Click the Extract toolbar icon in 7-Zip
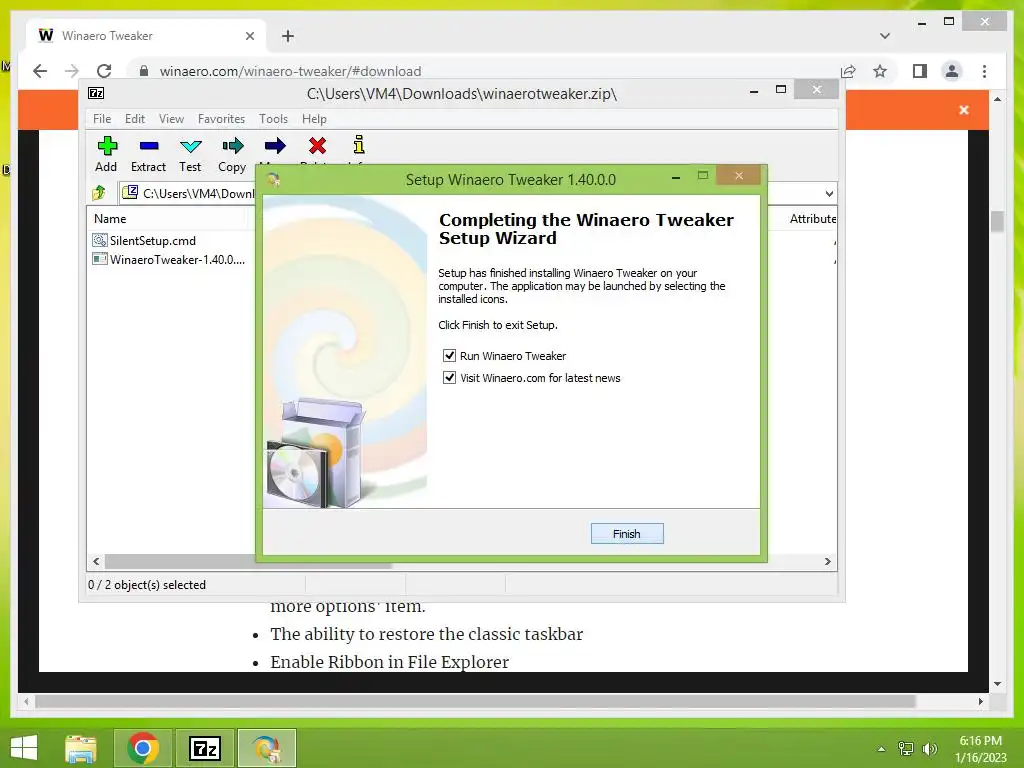Screen dimensions: 1024x768 coord(148,146)
